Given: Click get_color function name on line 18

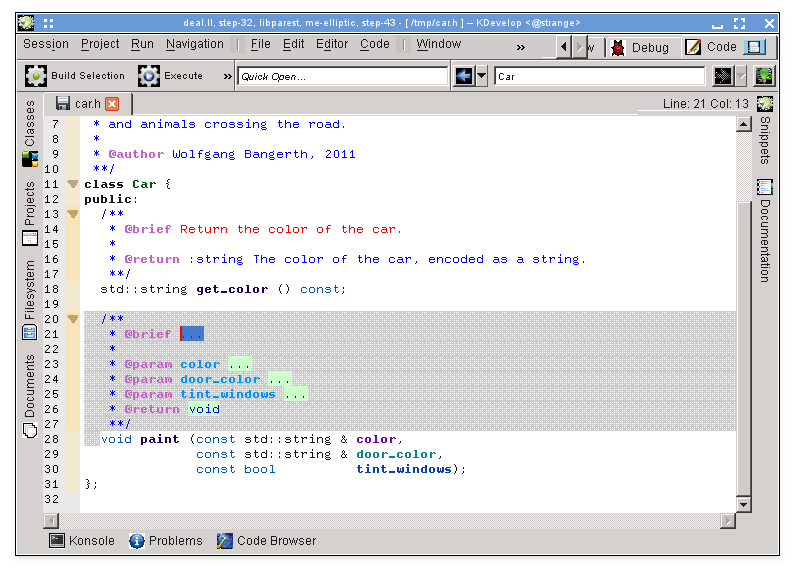Looking at the screenshot, I should click(232, 289).
